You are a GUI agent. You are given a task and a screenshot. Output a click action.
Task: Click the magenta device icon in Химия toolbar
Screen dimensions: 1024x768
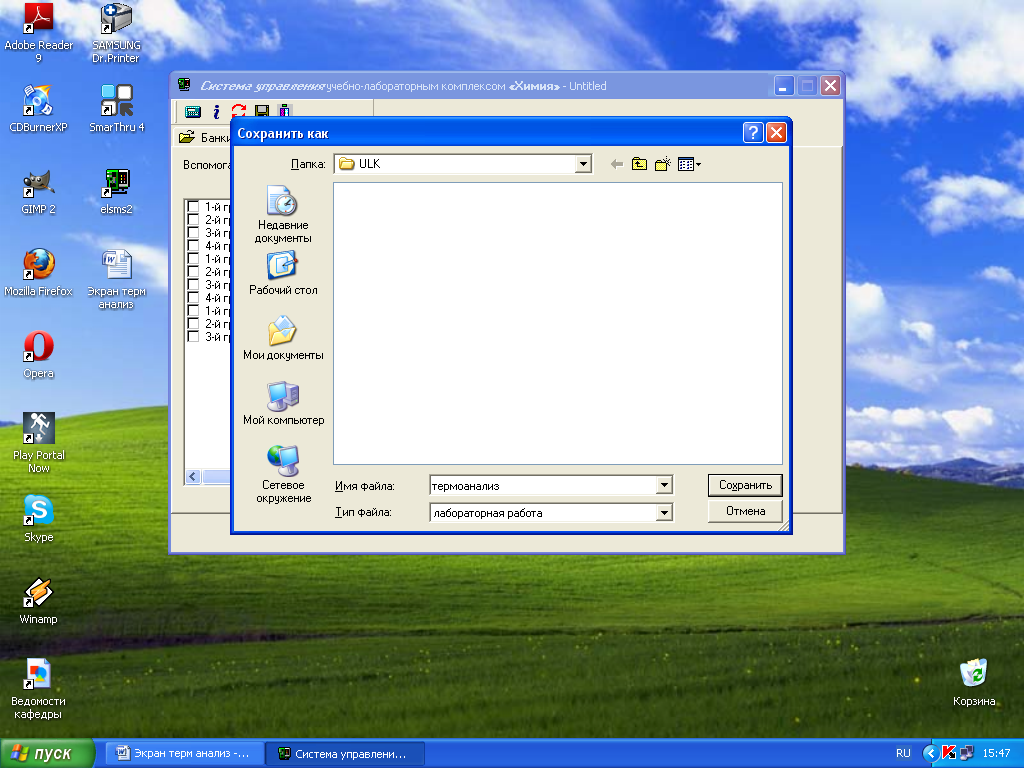(284, 112)
